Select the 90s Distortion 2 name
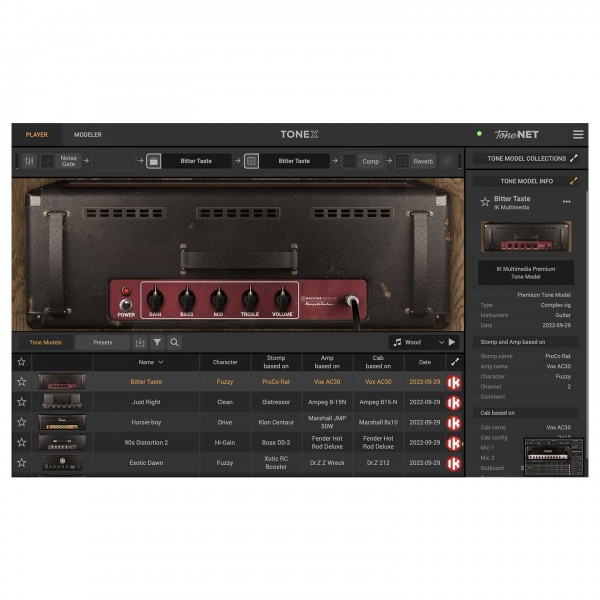Image resolution: width=600 pixels, height=600 pixels. (146, 442)
